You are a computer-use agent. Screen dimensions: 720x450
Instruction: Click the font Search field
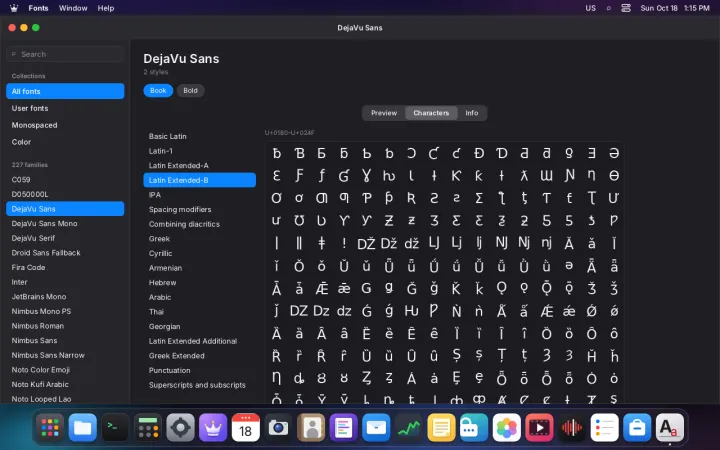coord(65,54)
